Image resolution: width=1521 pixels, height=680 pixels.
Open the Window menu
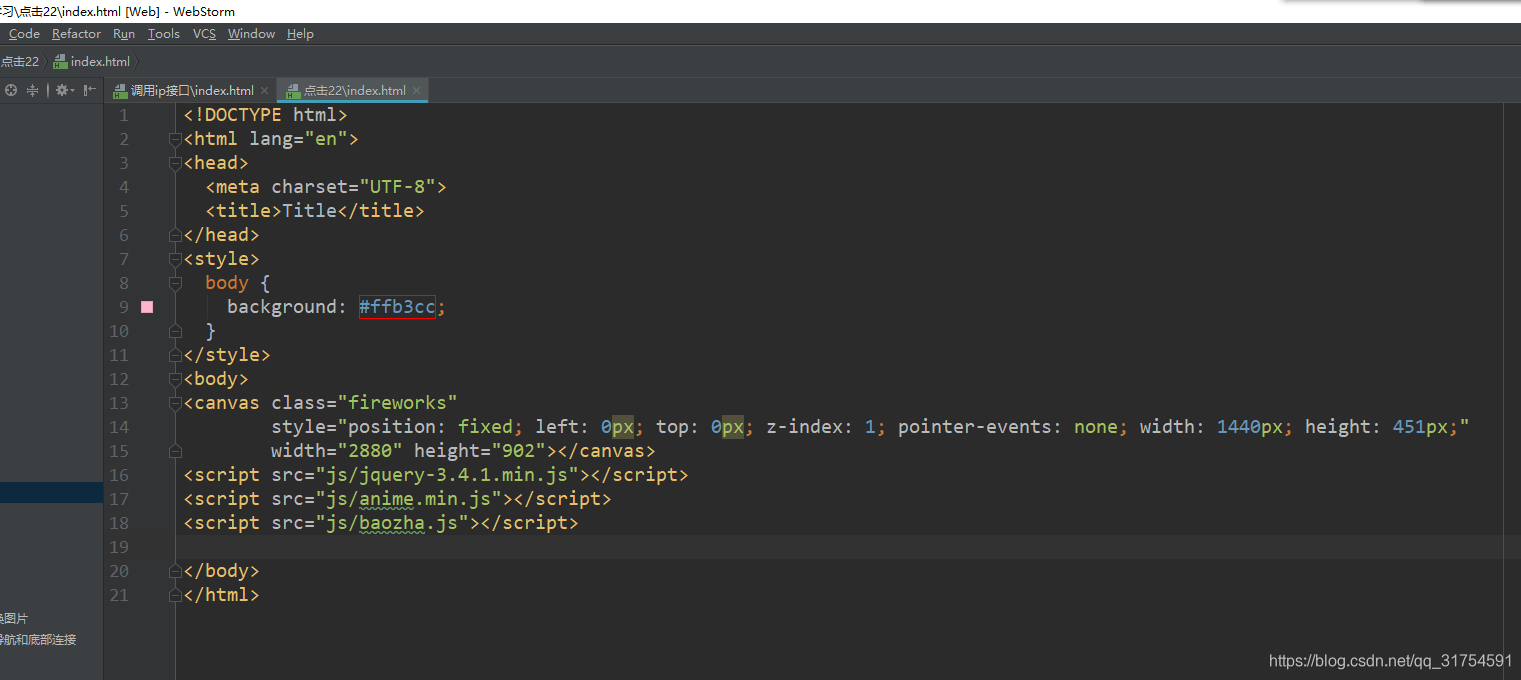click(x=251, y=34)
